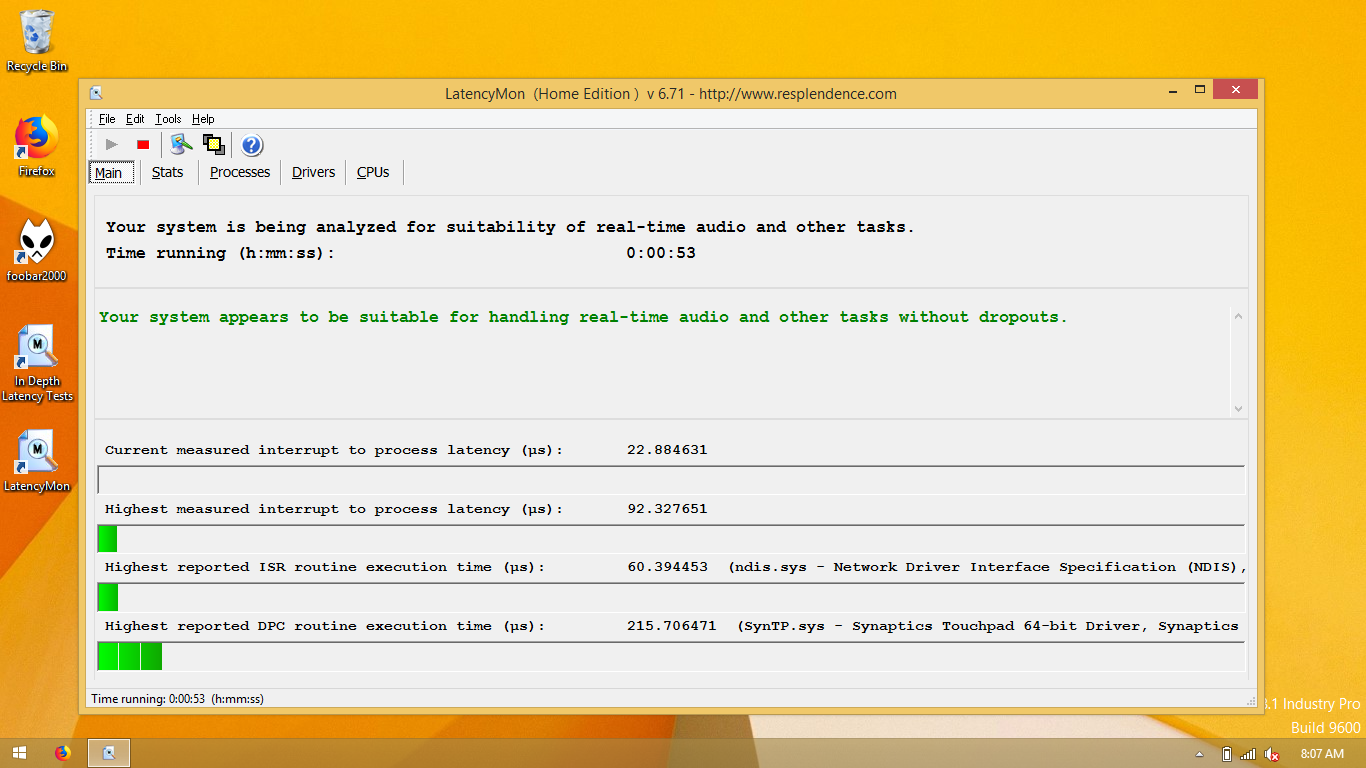Open the File menu
The image size is (1366, 768).
[x=107, y=119]
